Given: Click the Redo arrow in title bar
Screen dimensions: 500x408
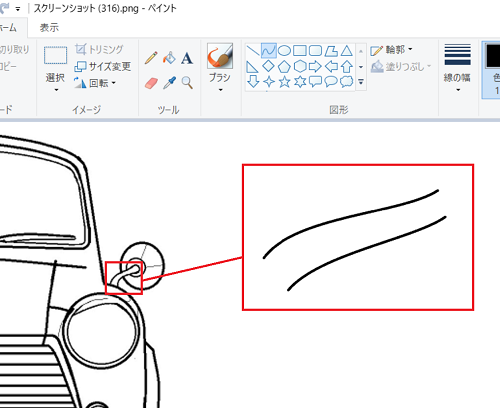Looking at the screenshot, I should point(5,8).
